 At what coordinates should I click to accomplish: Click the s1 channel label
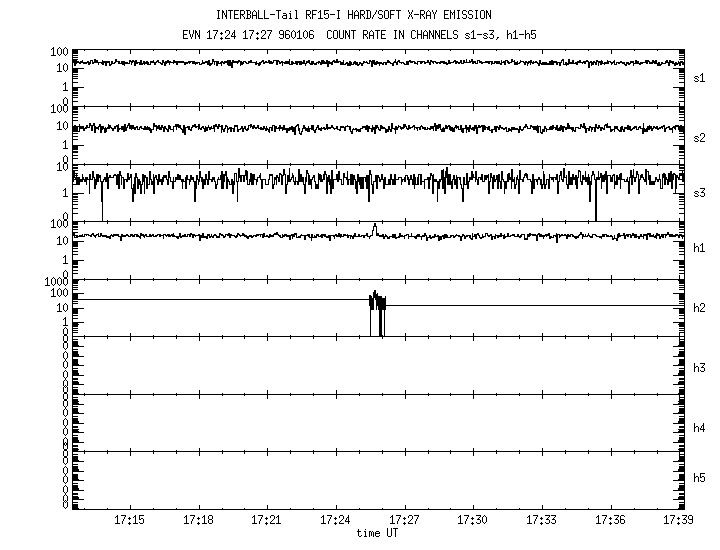click(700, 77)
